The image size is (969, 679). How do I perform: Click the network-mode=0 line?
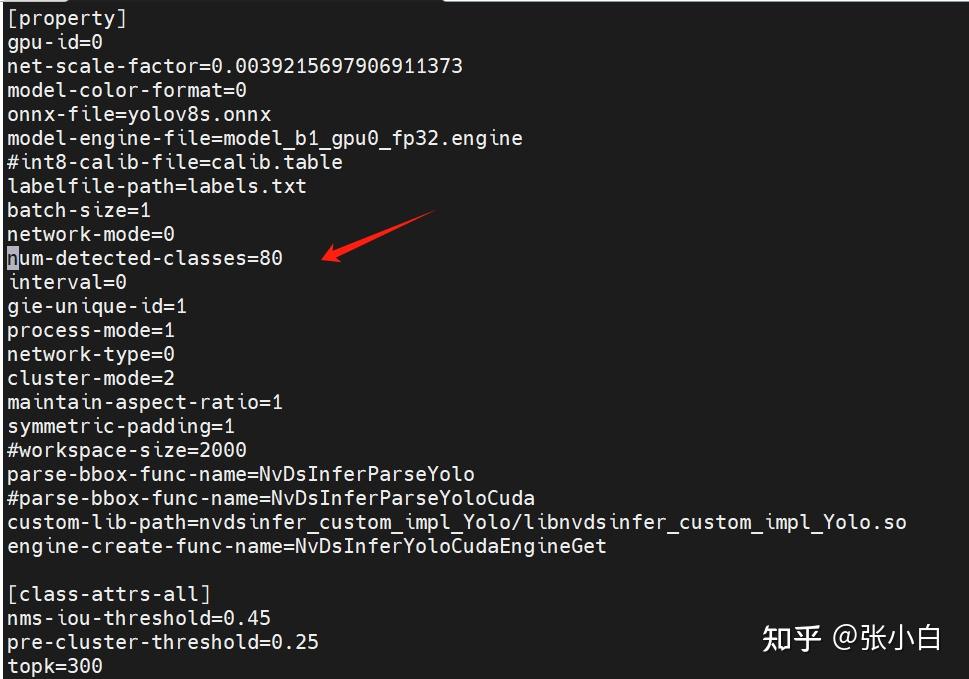91,234
